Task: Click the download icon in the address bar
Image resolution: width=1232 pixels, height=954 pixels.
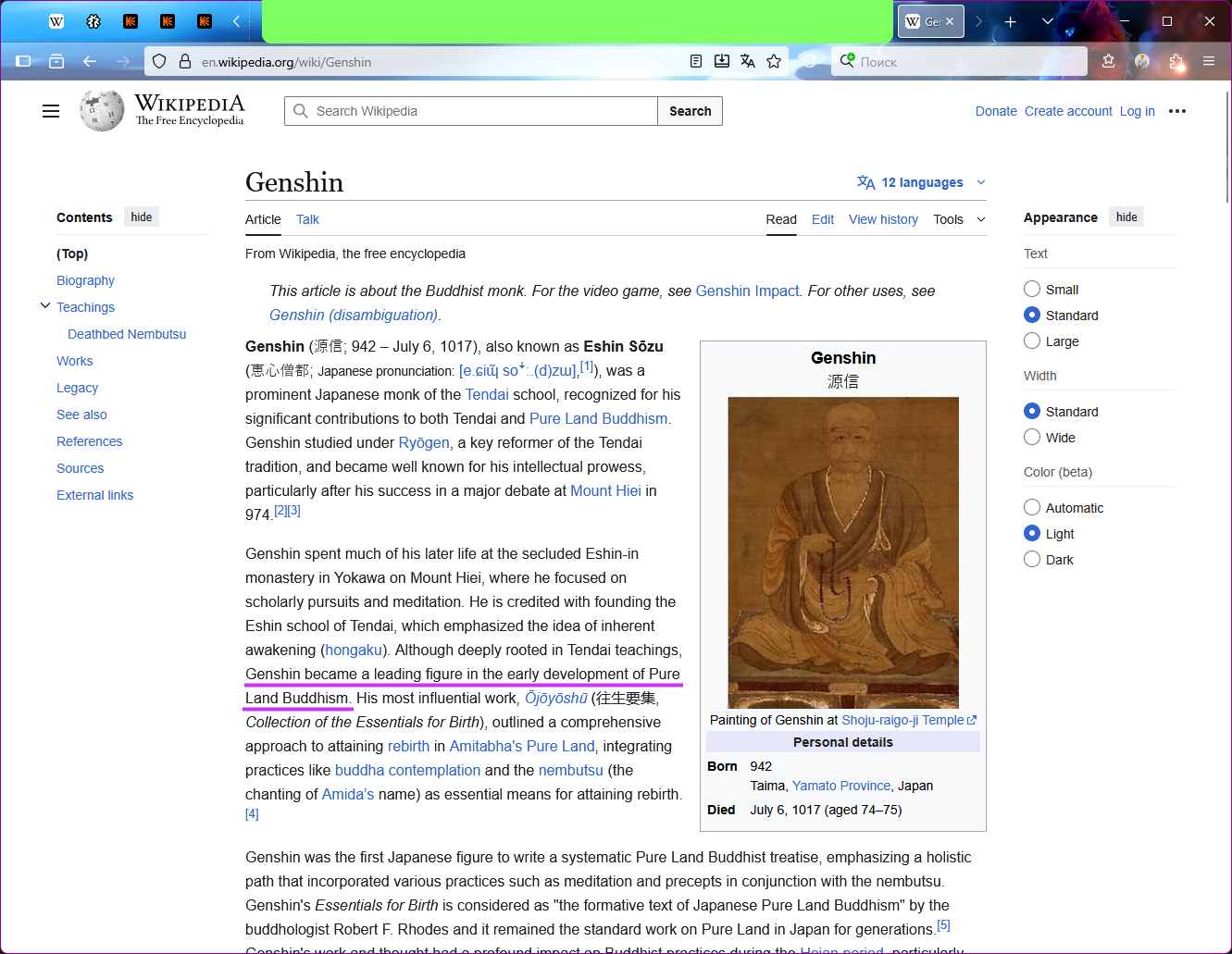Action: (x=722, y=61)
